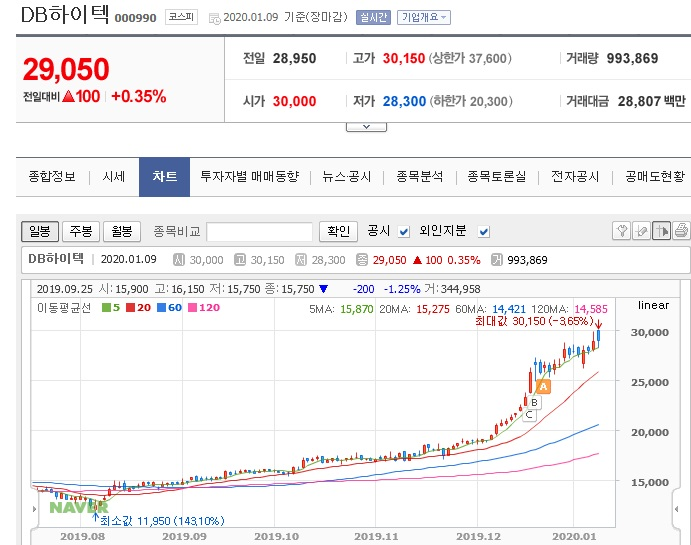Image resolution: width=691 pixels, height=545 pixels.
Task: Open the 시세 tab
Action: tap(114, 177)
